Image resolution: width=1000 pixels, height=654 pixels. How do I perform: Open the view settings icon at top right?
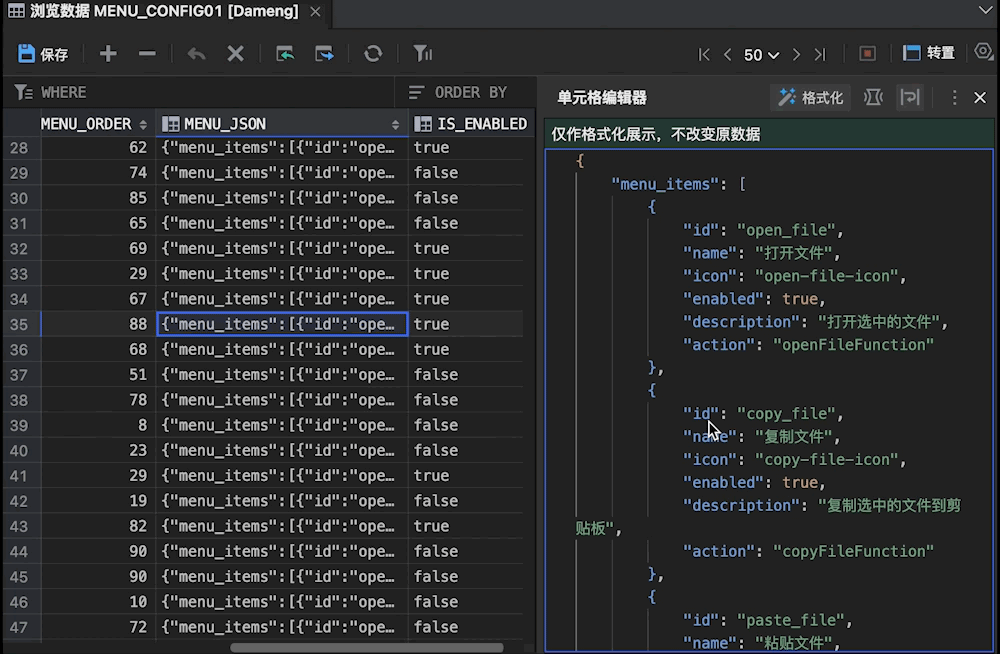(x=983, y=52)
